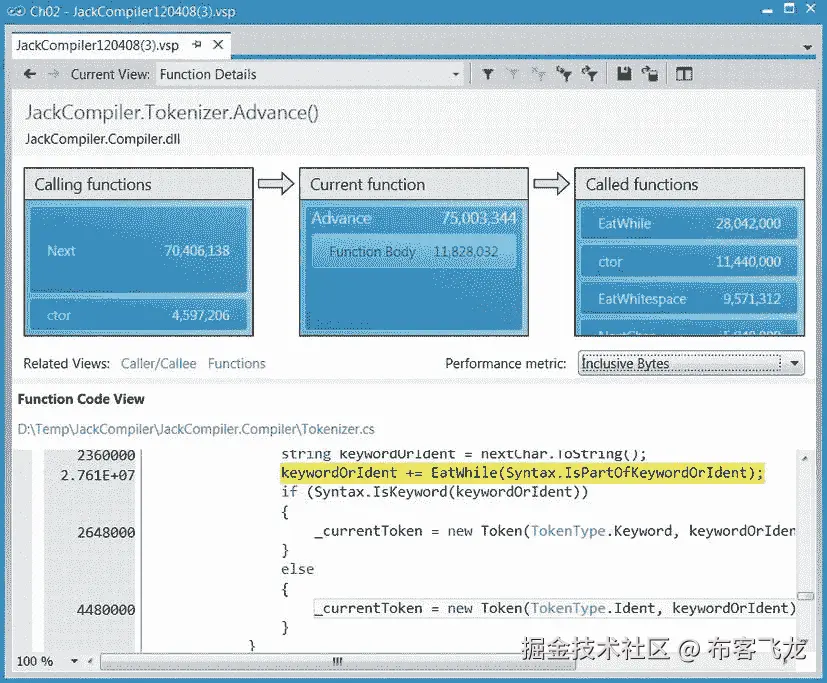
Task: Click the TokenType.Ident code line
Action: (x=554, y=609)
